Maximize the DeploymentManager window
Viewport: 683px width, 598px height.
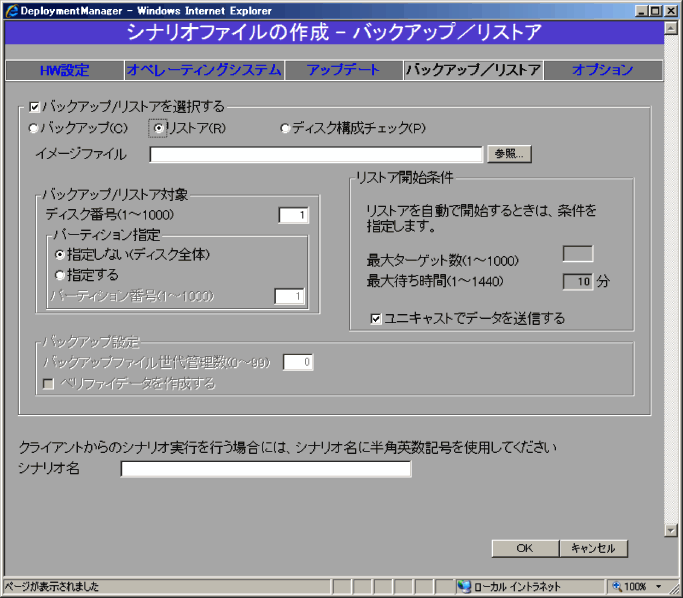655,11
